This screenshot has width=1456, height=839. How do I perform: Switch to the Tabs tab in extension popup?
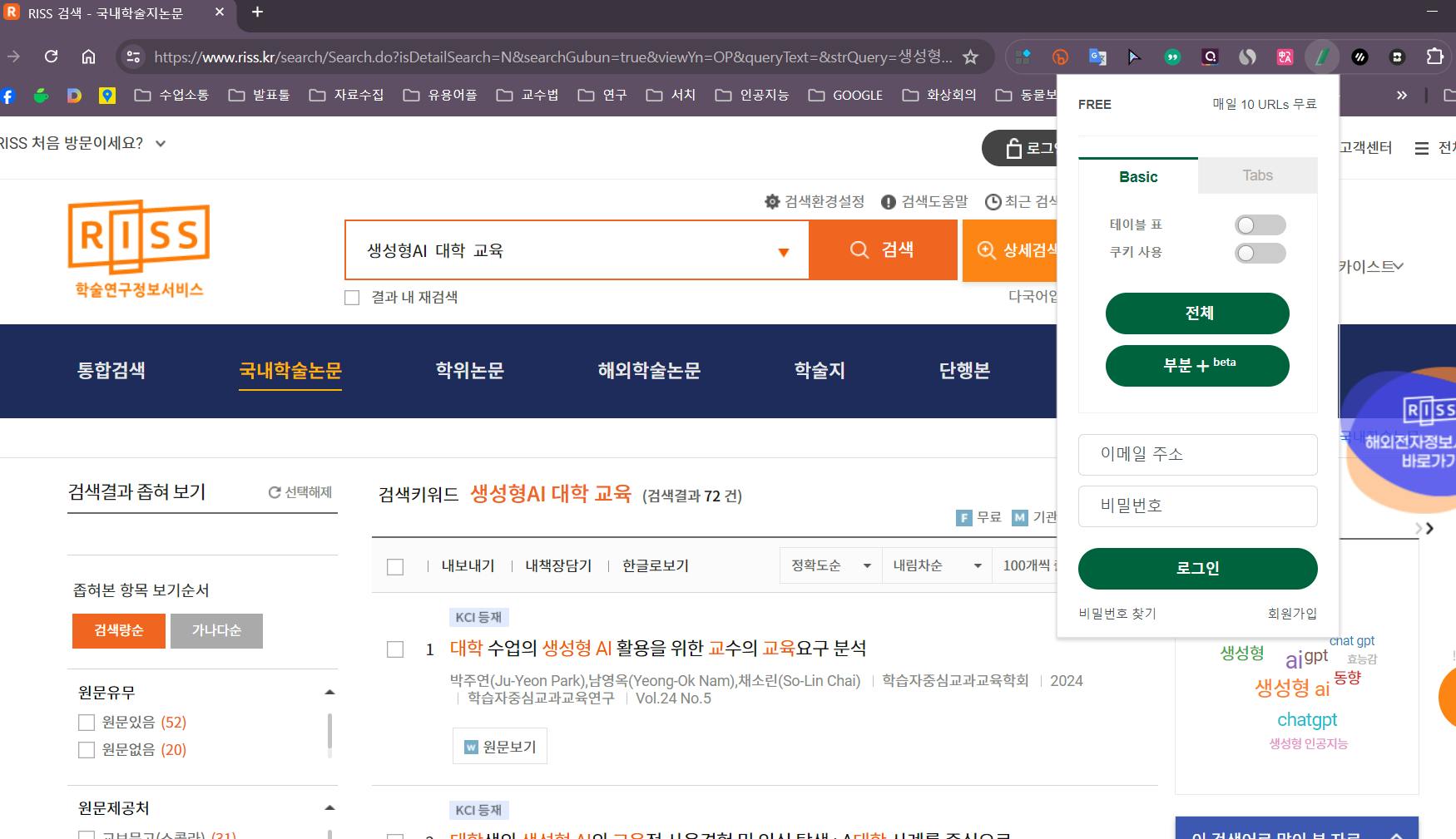pos(1257,175)
